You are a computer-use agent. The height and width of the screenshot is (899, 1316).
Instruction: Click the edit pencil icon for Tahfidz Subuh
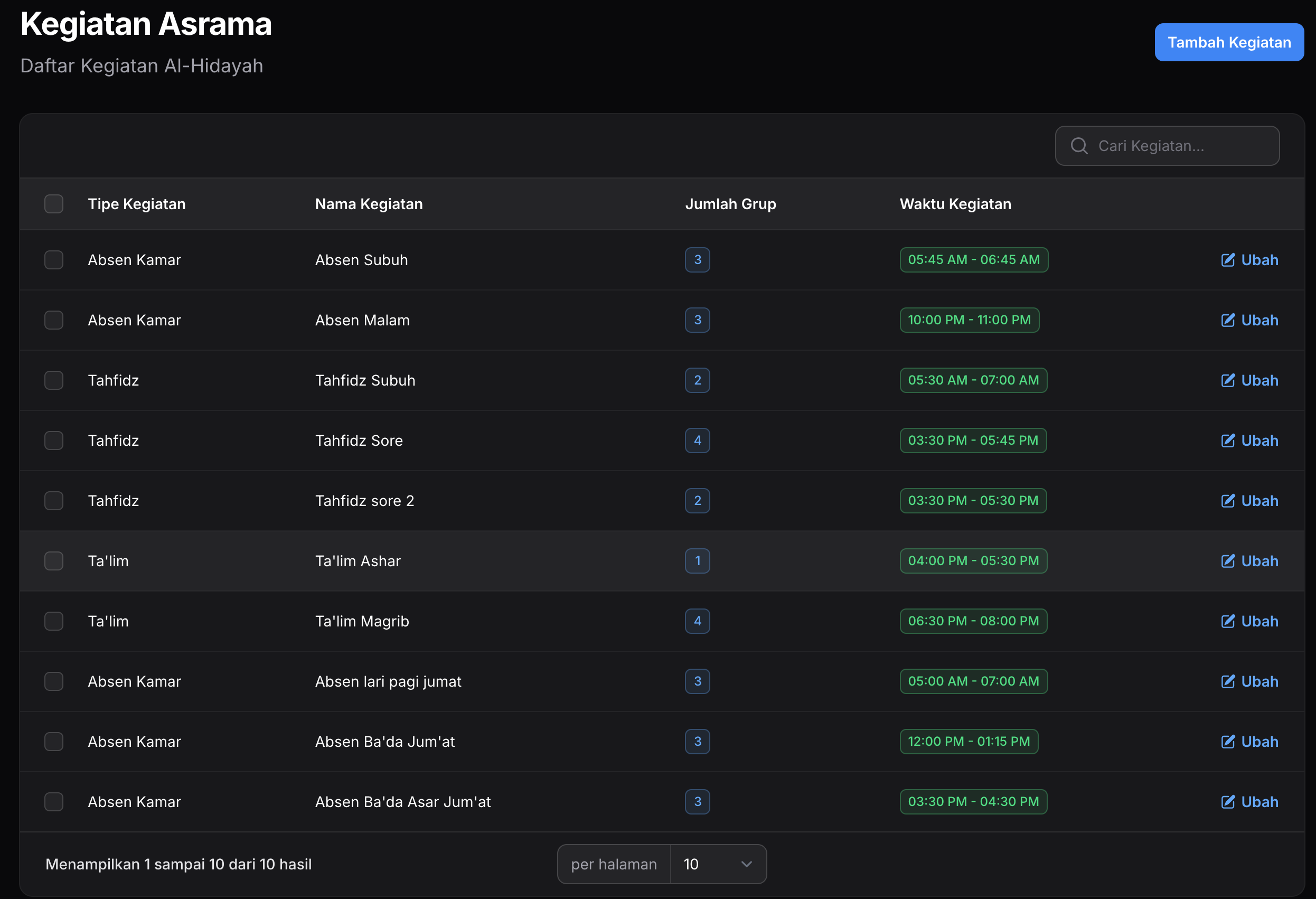(x=1228, y=380)
